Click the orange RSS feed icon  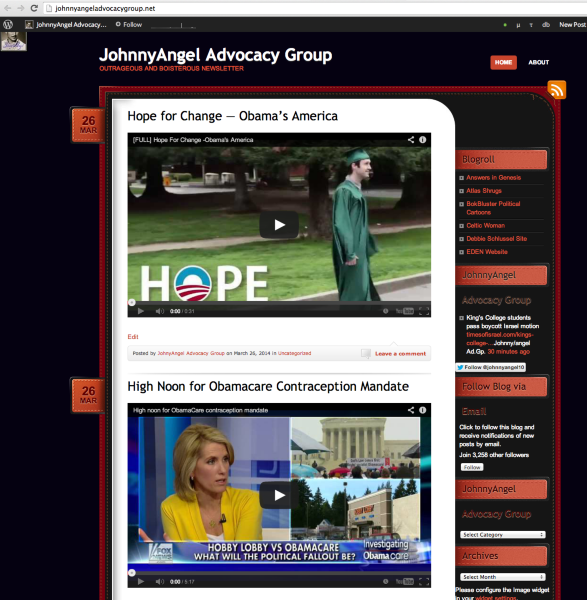556,90
